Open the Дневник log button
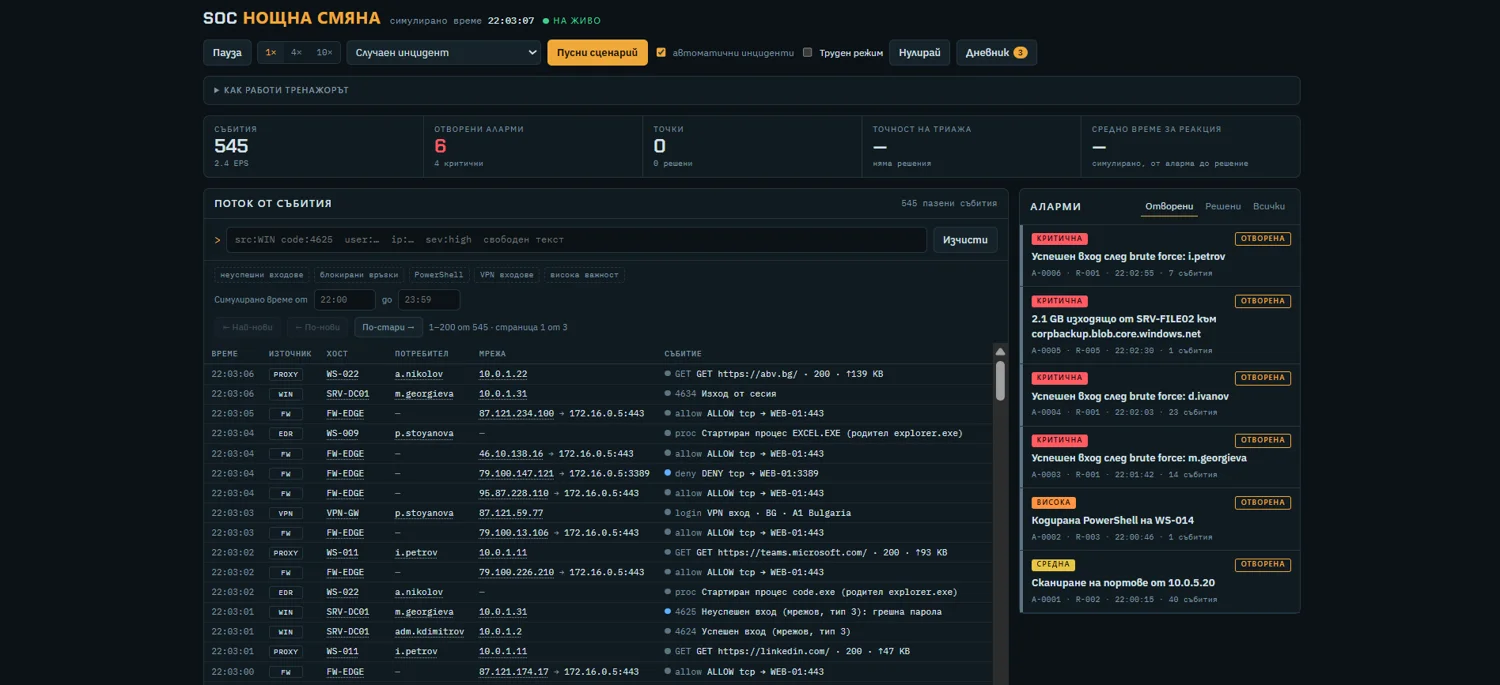 point(996,53)
